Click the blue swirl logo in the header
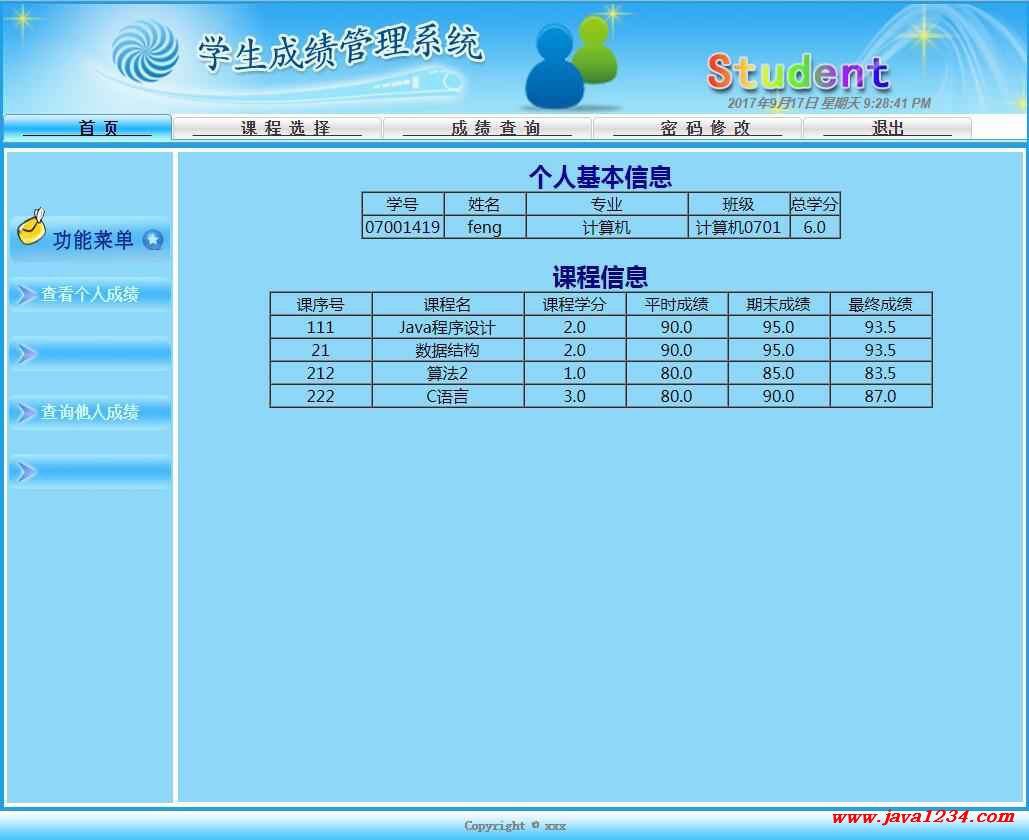1029x840 pixels. [x=145, y=52]
